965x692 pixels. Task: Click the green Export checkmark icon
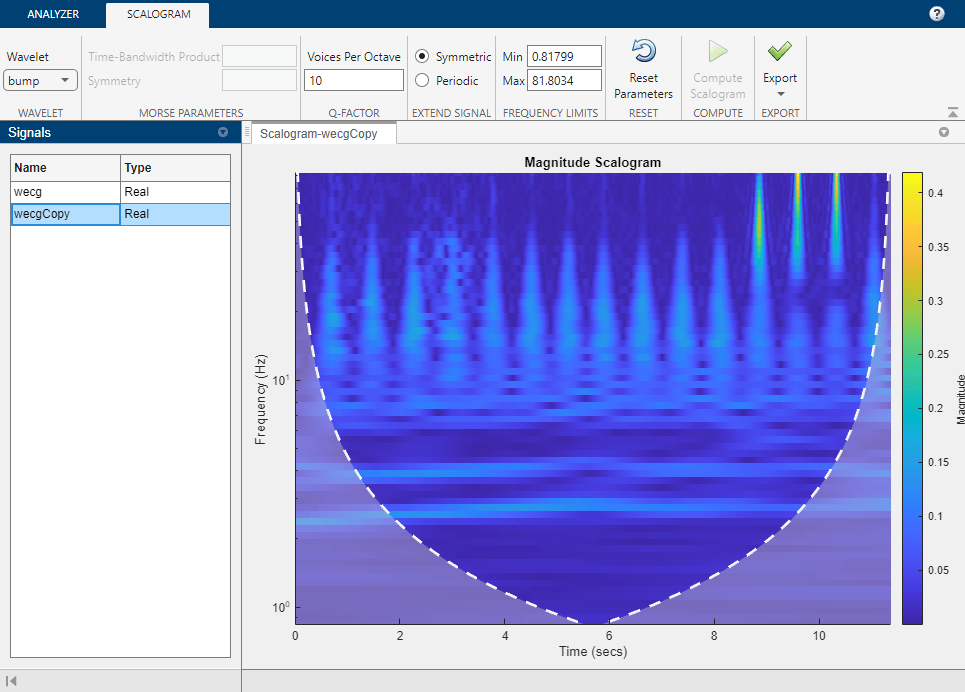(779, 51)
